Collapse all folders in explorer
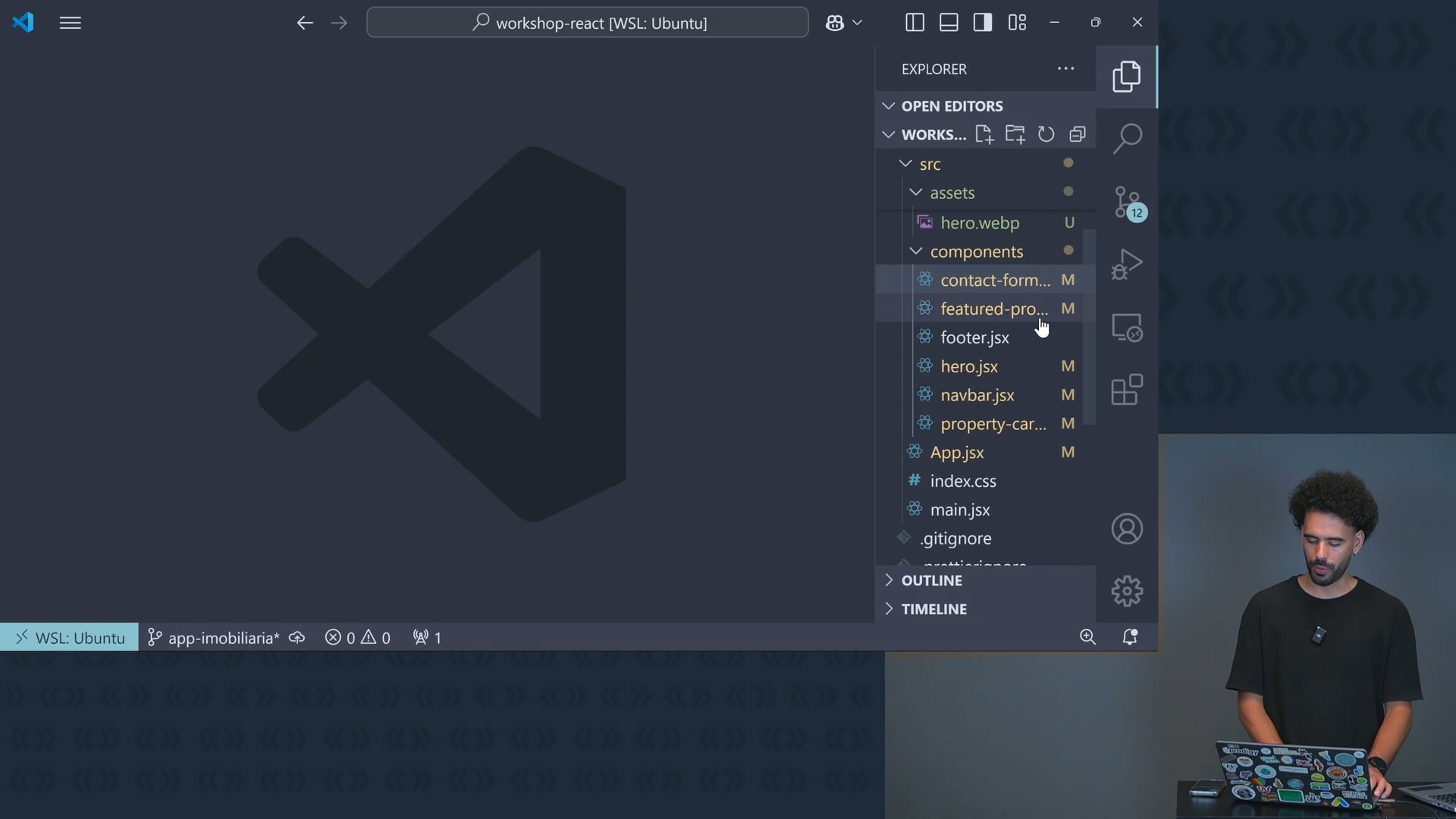The height and width of the screenshot is (819, 1456). (x=1078, y=135)
